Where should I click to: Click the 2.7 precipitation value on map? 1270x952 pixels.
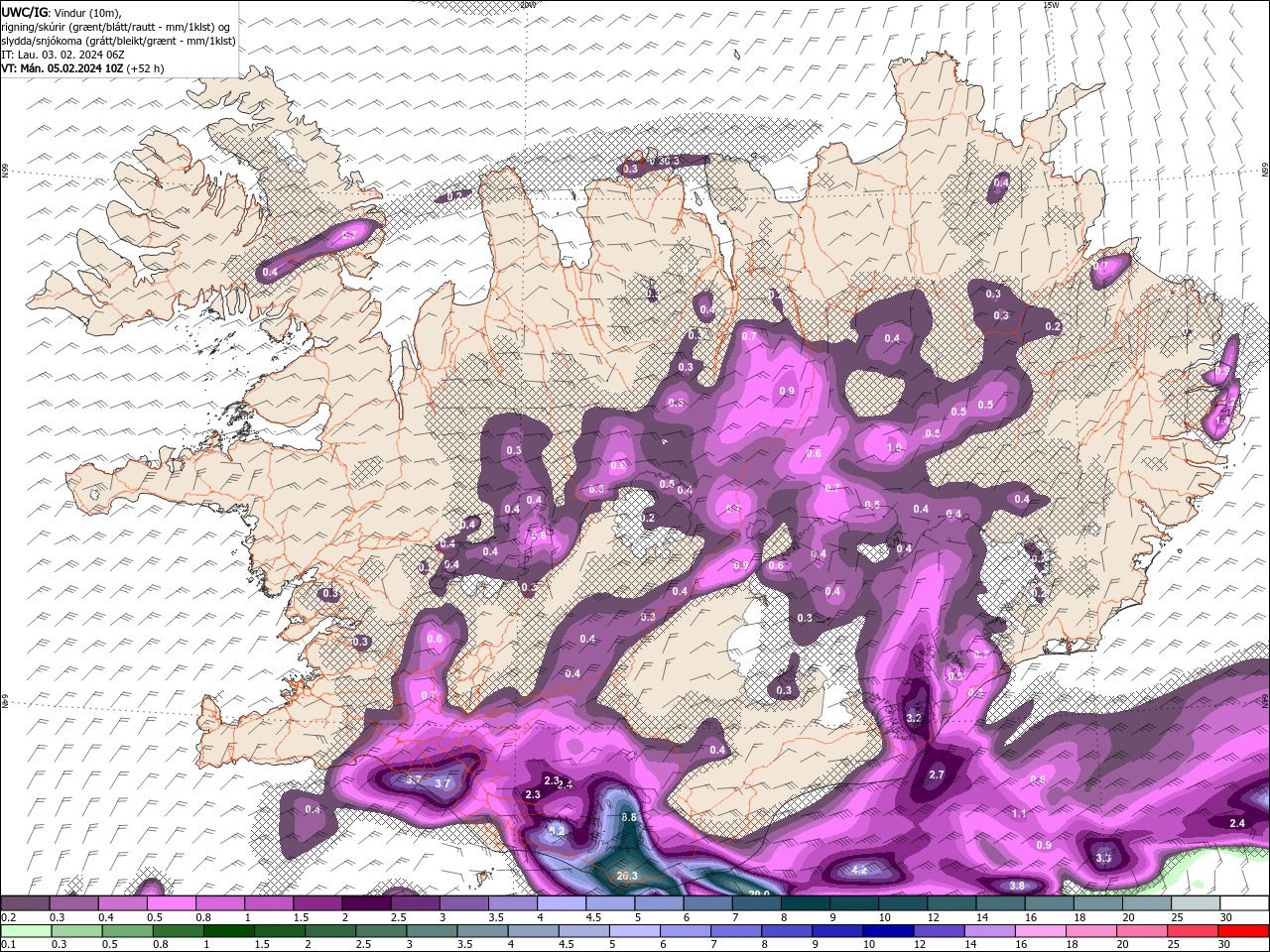point(937,774)
